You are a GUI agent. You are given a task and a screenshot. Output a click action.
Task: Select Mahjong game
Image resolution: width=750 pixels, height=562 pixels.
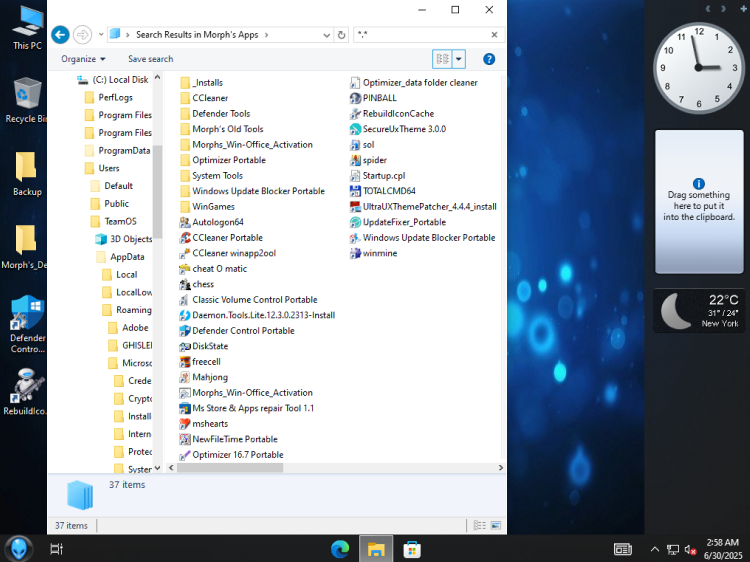click(204, 377)
